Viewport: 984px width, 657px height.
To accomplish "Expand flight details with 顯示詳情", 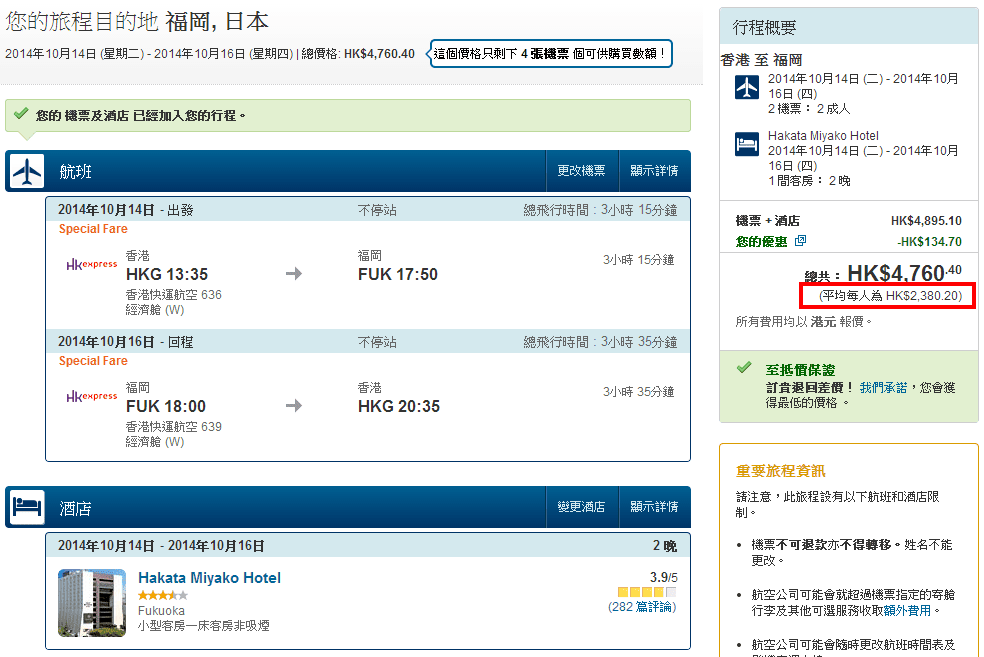I will 654,171.
